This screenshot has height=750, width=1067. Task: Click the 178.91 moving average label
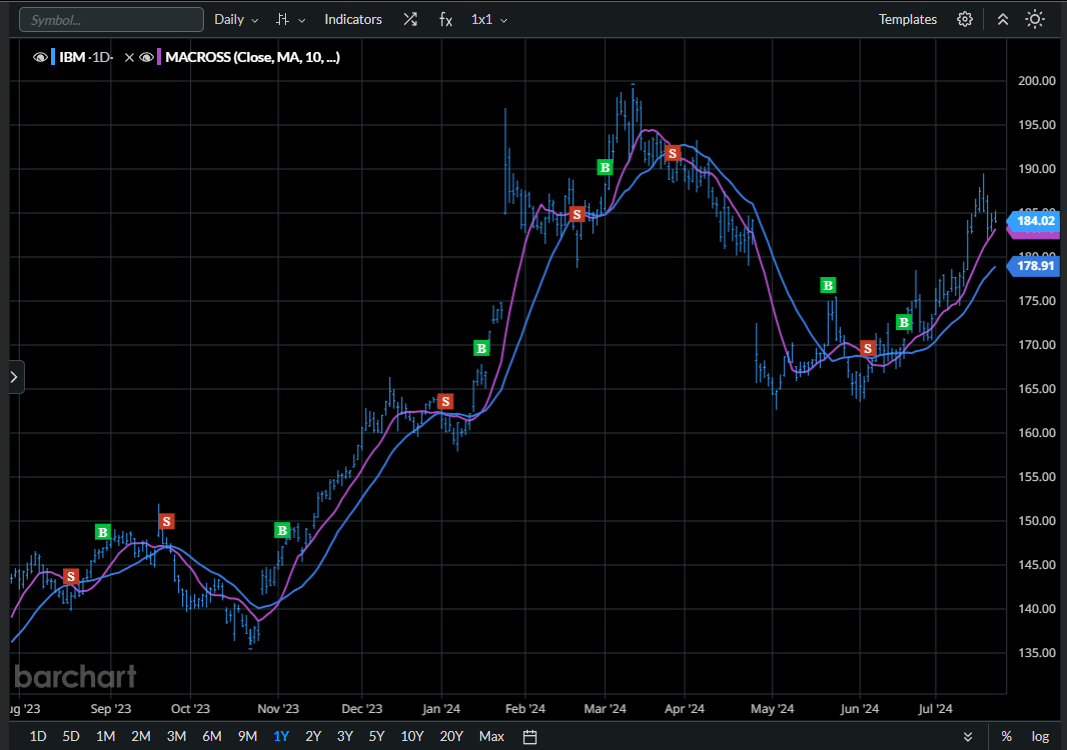(x=1034, y=266)
